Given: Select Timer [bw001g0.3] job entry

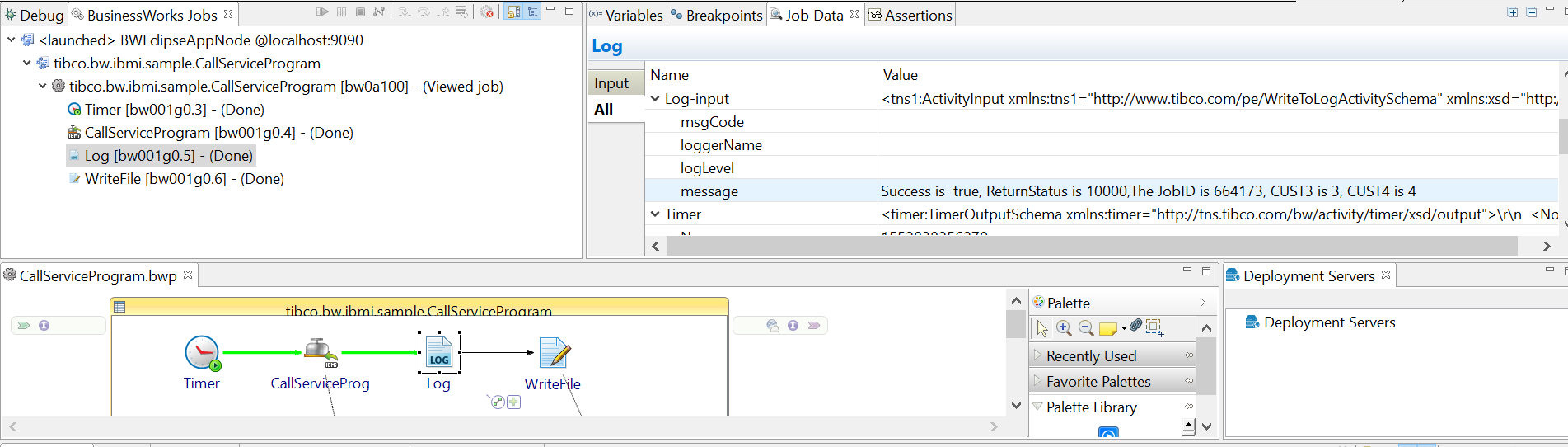Looking at the screenshot, I should pyautogui.click(x=166, y=110).
